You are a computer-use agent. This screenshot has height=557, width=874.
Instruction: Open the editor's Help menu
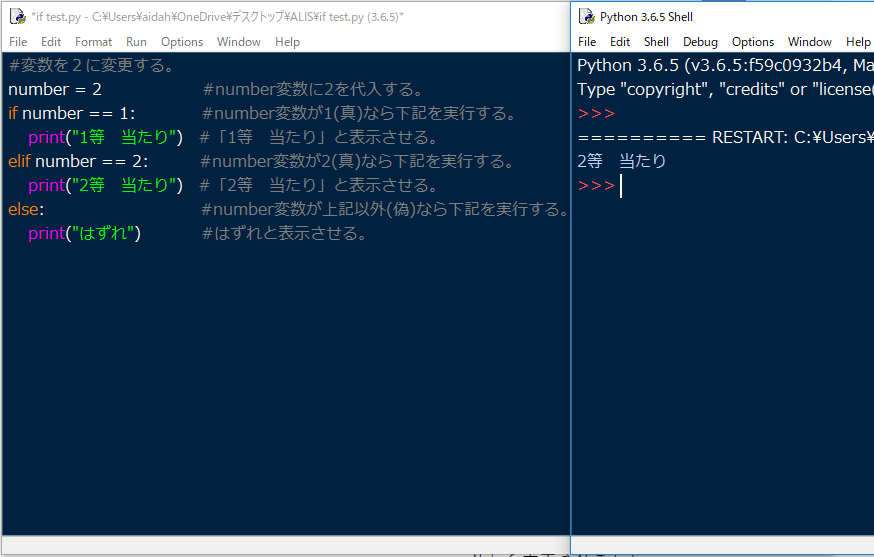[x=287, y=42]
